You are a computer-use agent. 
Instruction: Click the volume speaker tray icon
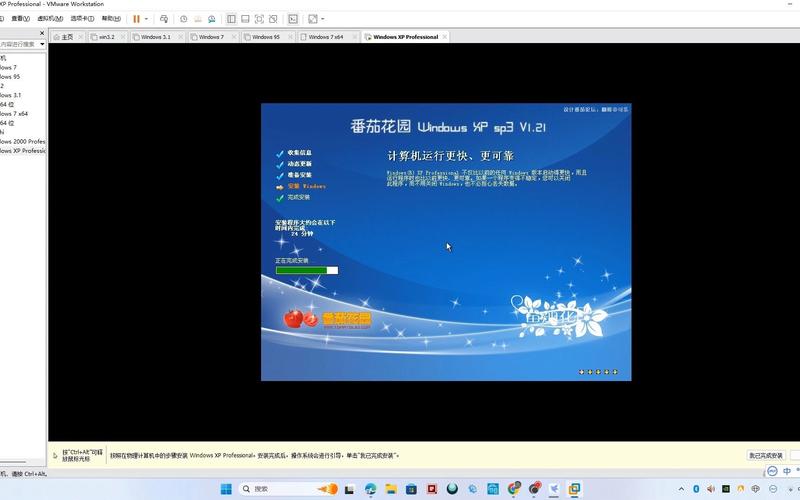click(x=711, y=489)
